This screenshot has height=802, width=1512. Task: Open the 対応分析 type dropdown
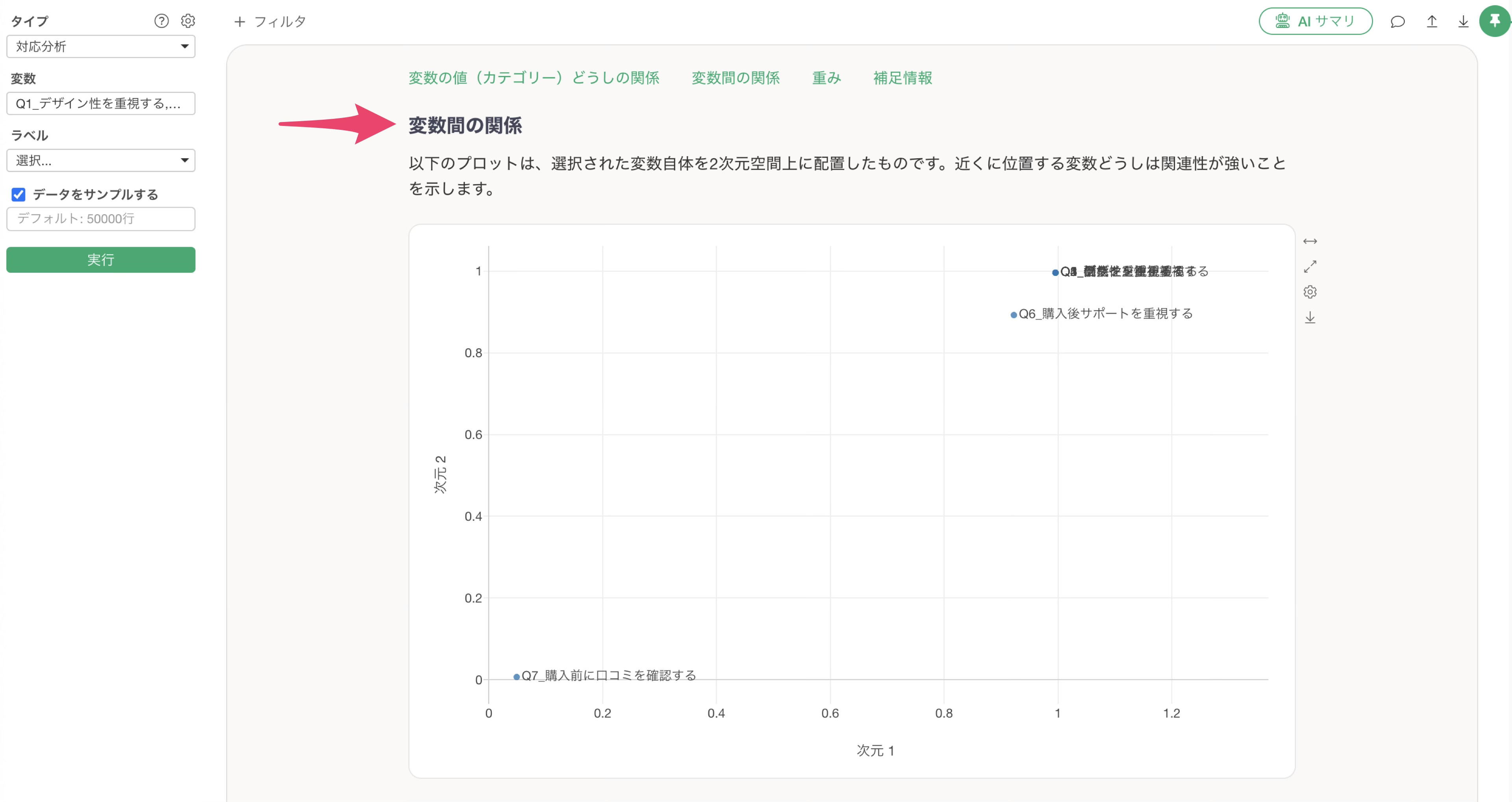pyautogui.click(x=100, y=46)
